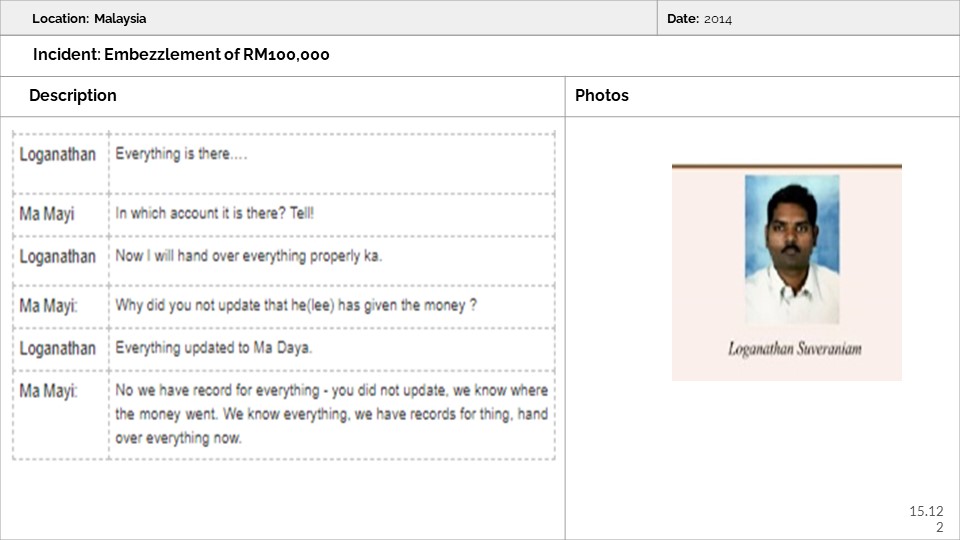Click the Loganathan Suveraniam photo caption
960x540 pixels.
click(x=794, y=349)
